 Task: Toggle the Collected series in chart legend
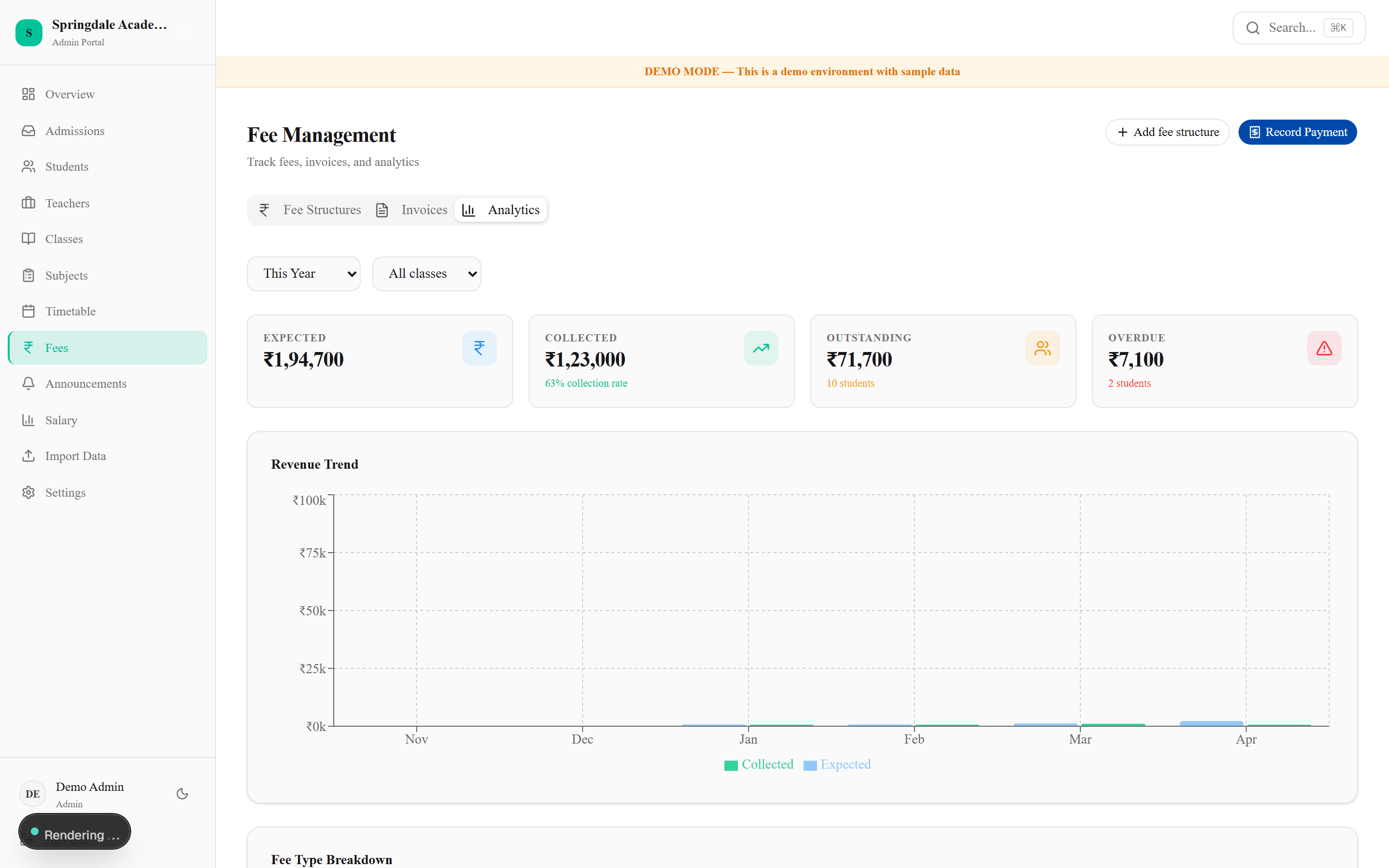[758, 764]
